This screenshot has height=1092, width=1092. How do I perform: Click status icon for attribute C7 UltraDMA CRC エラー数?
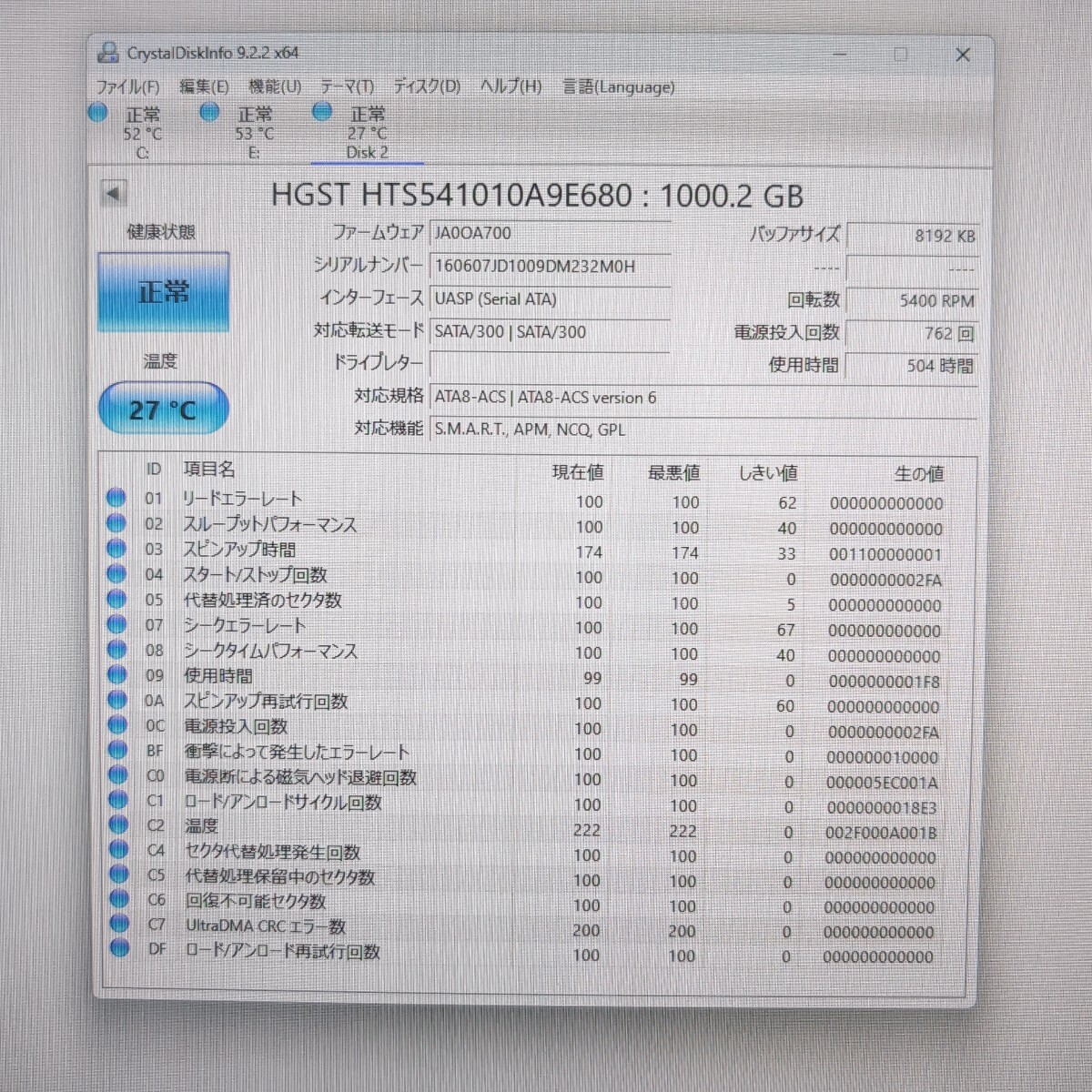pyautogui.click(x=119, y=923)
